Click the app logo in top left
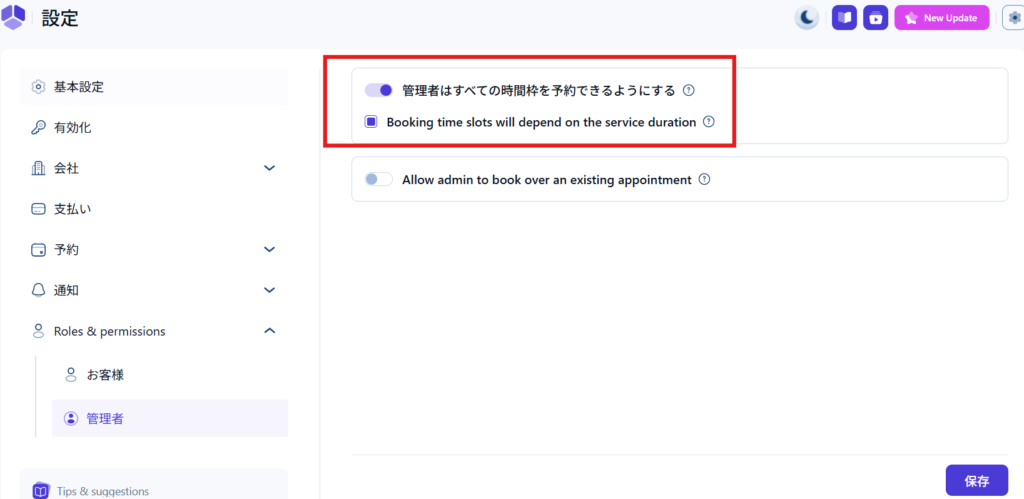The image size is (1024, 499). pyautogui.click(x=14, y=17)
